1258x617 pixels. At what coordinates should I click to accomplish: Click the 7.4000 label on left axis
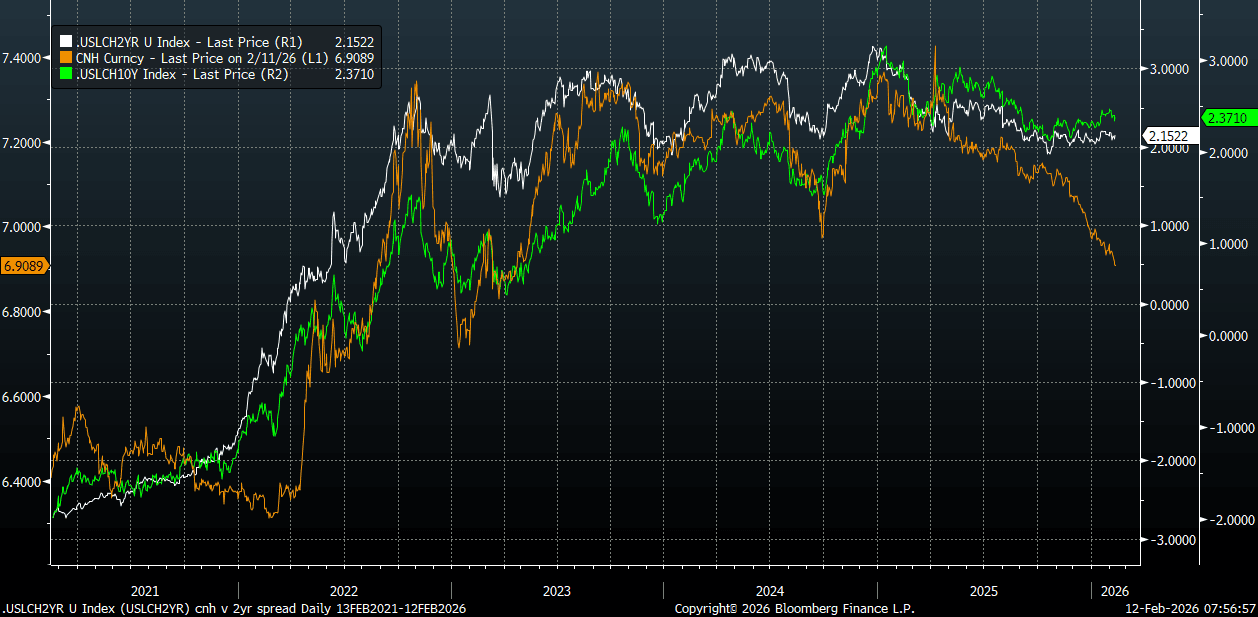pyautogui.click(x=23, y=58)
